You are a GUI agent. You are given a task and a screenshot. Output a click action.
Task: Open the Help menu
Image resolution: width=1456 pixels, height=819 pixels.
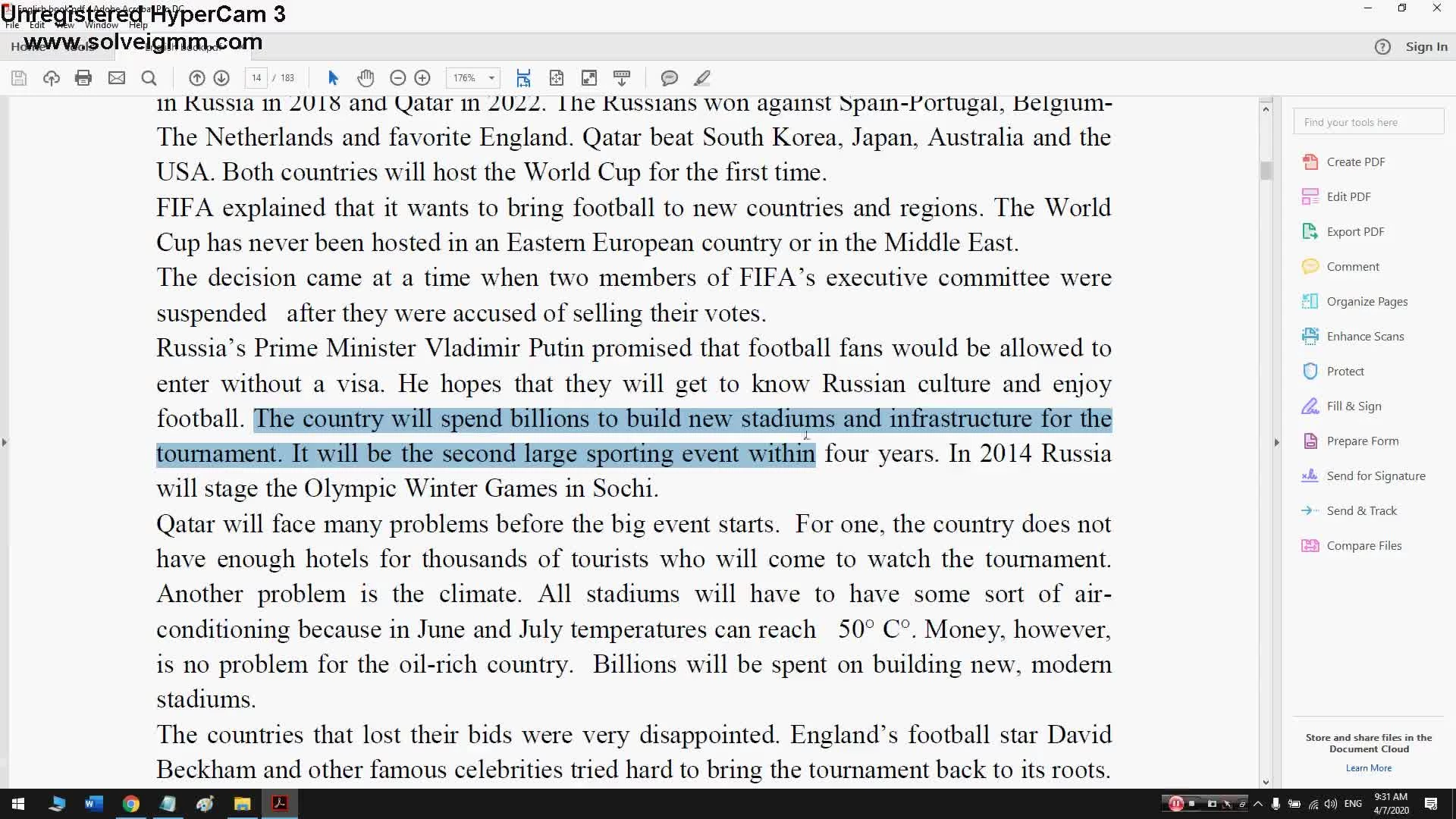(x=138, y=25)
